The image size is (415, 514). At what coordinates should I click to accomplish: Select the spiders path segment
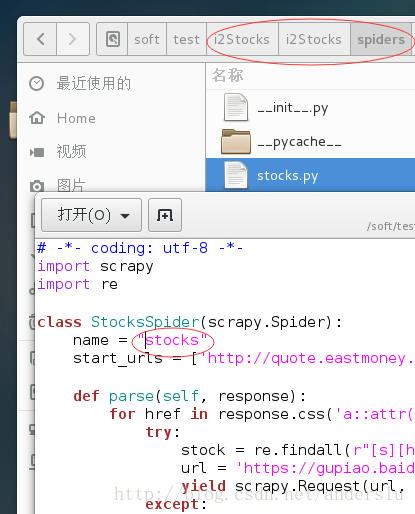pyautogui.click(x=381, y=39)
